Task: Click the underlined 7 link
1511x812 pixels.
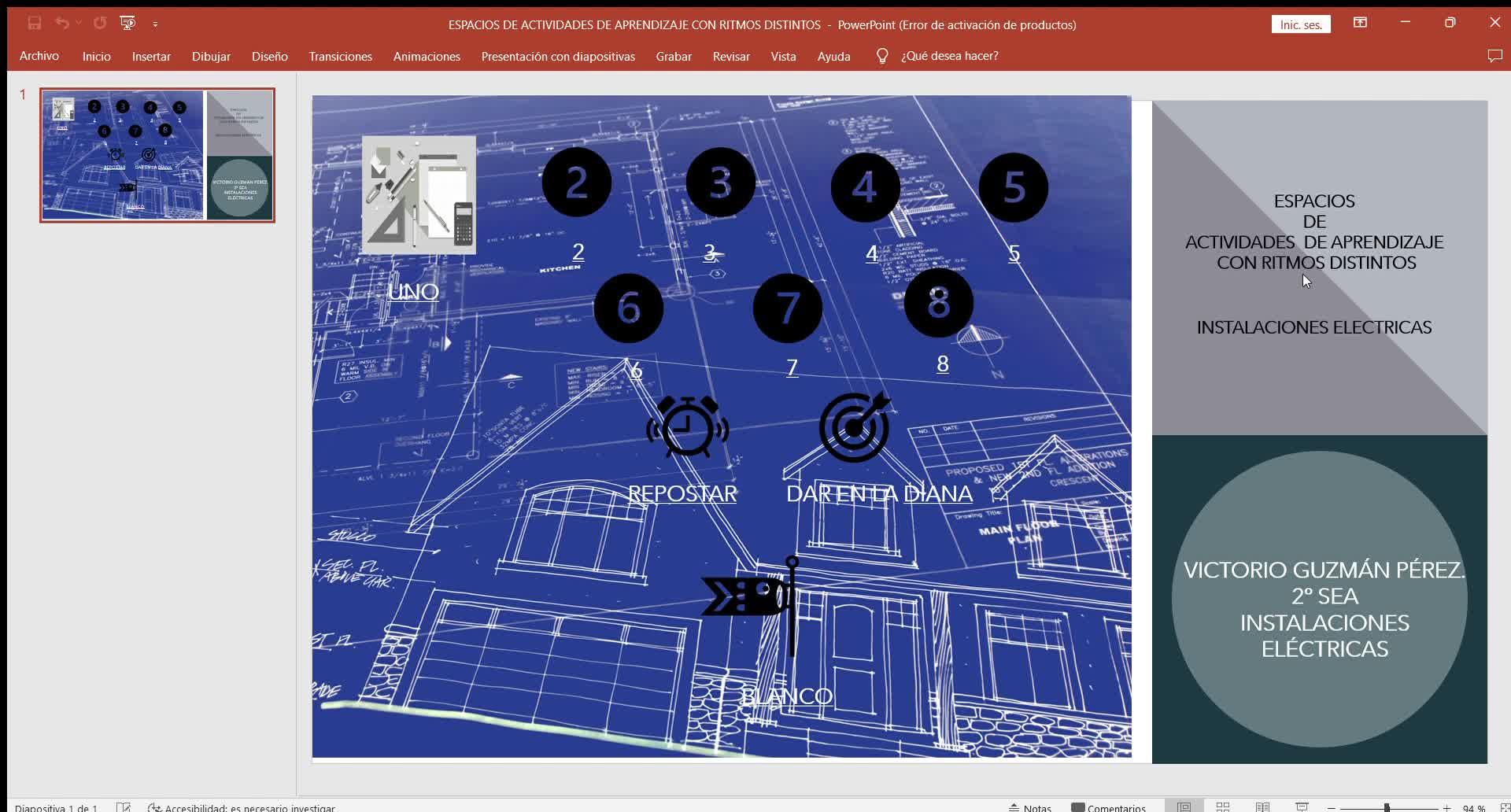Action: pyautogui.click(x=792, y=367)
